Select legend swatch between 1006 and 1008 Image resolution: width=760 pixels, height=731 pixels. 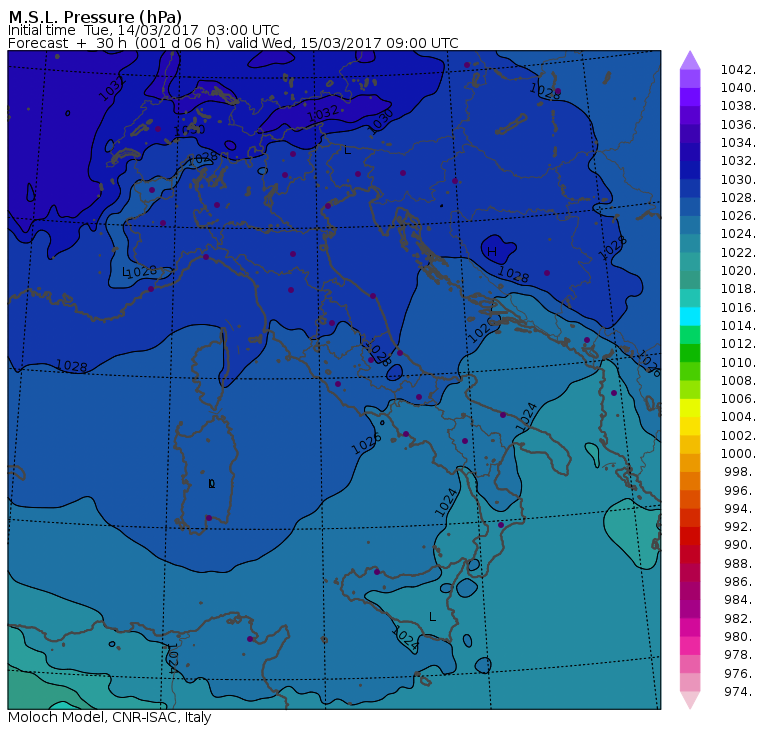[690, 390]
